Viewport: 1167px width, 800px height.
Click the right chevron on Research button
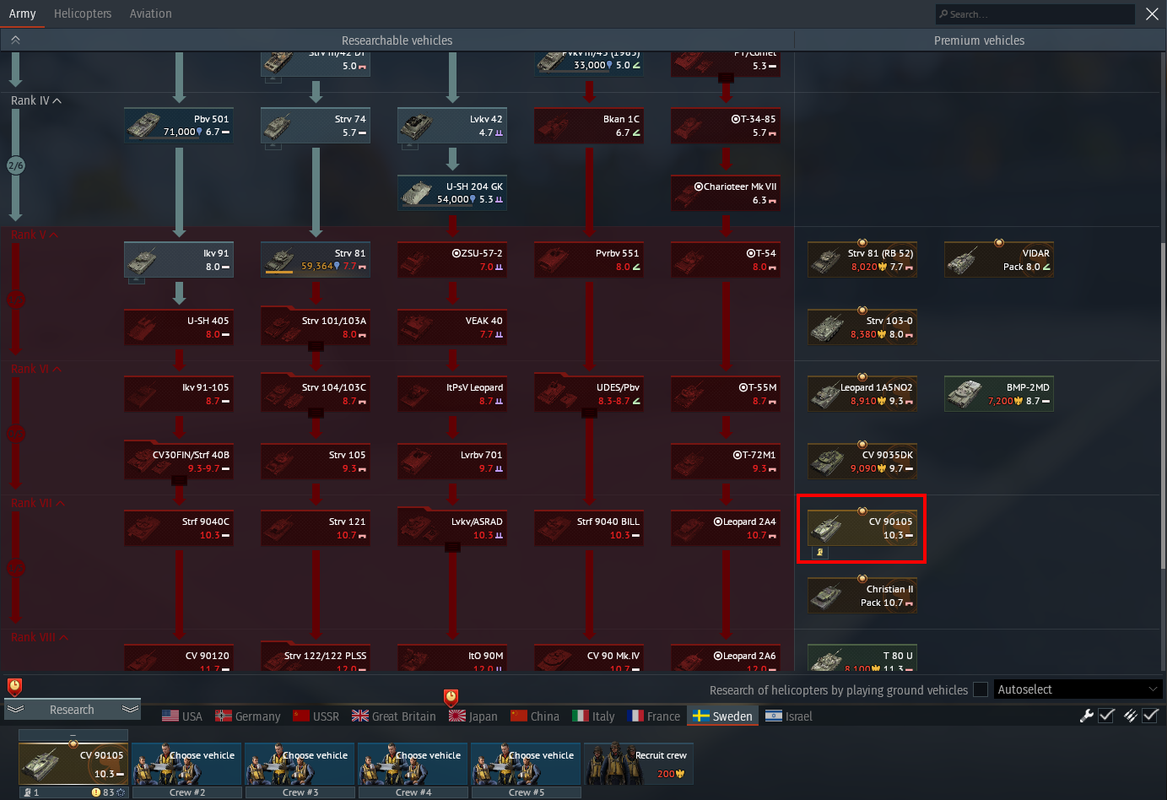click(130, 709)
